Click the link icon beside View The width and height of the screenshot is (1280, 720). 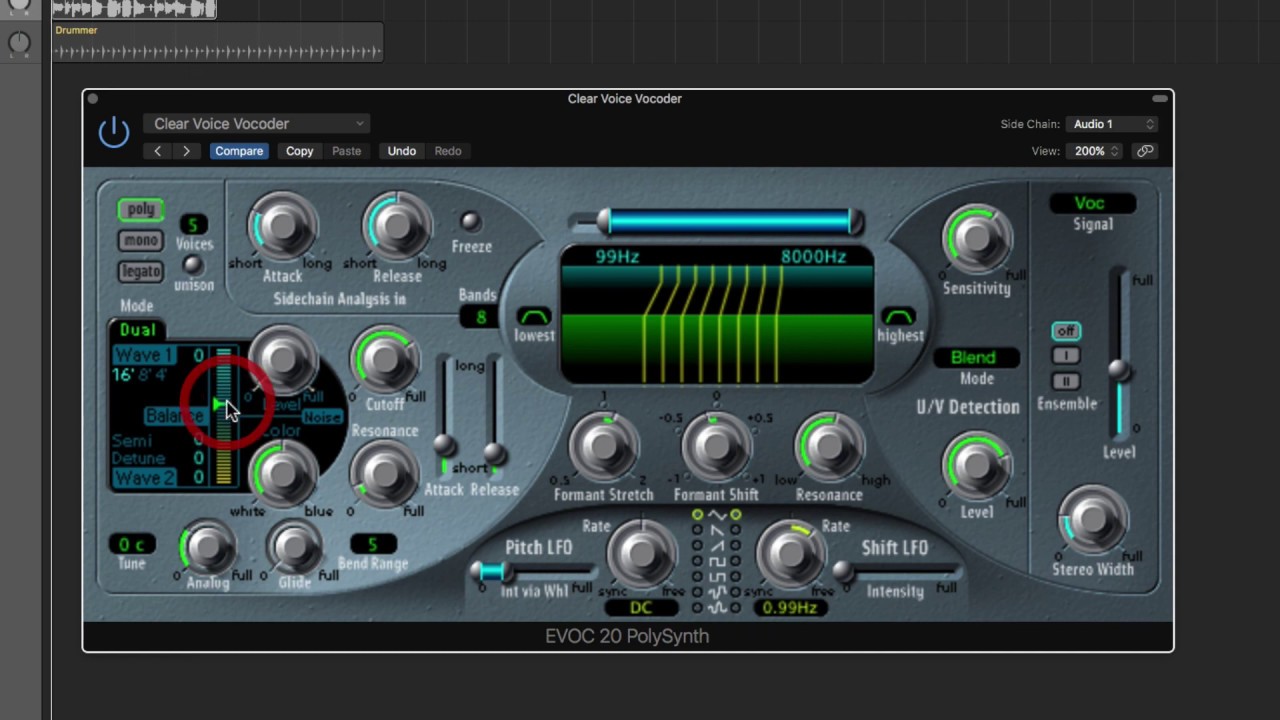[1145, 151]
